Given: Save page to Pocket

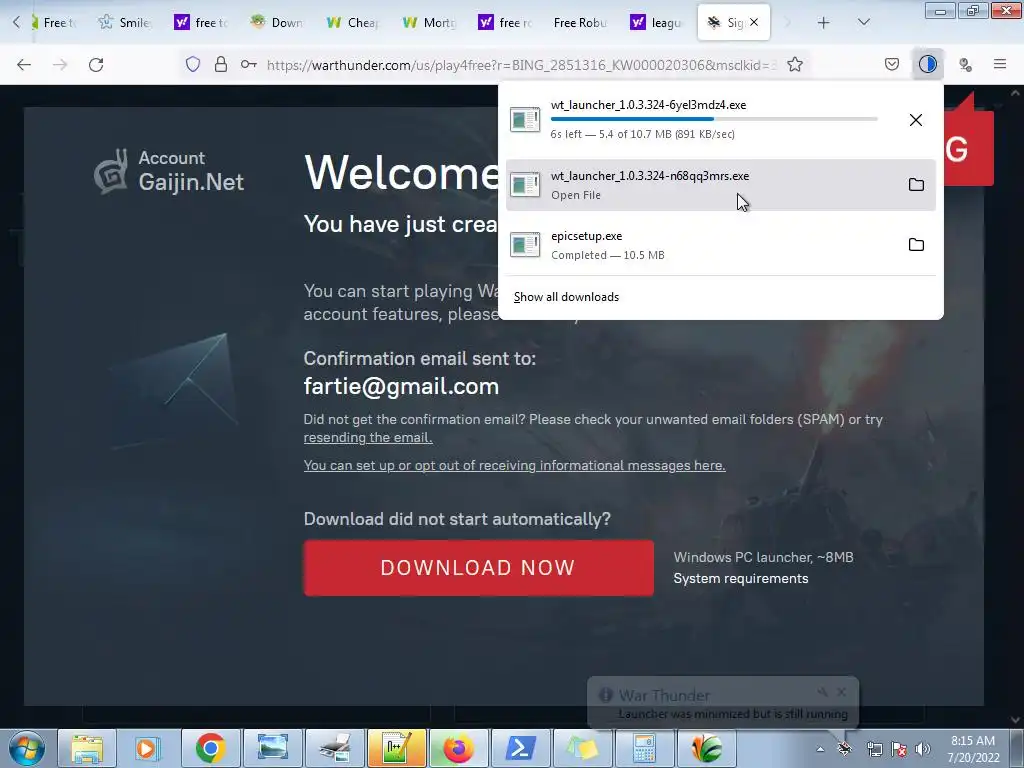Looking at the screenshot, I should (x=891, y=64).
